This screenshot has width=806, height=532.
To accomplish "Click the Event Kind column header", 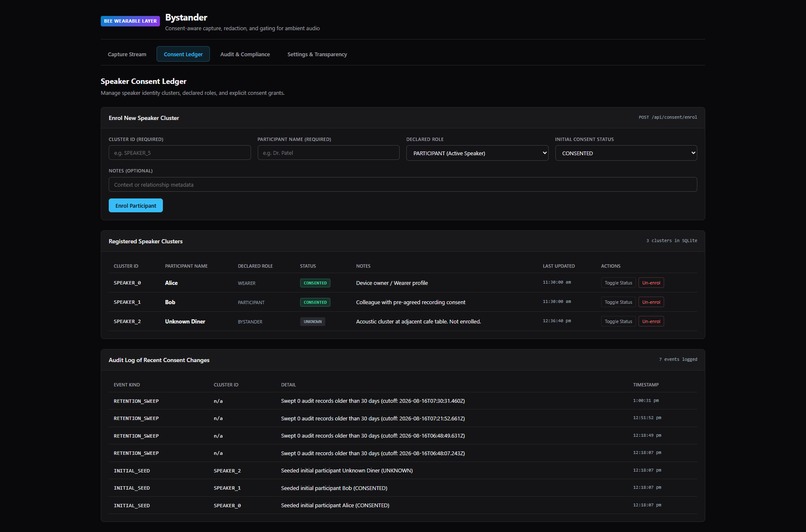I will tap(127, 385).
